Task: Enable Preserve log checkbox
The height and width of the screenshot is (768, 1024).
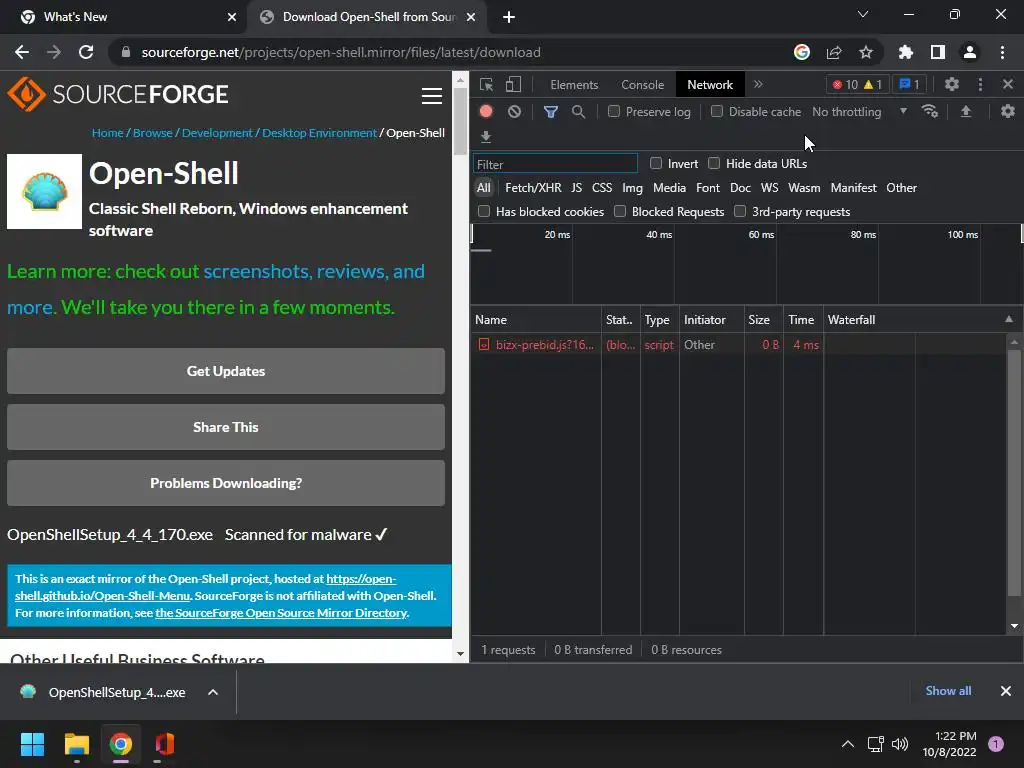Action: [614, 112]
